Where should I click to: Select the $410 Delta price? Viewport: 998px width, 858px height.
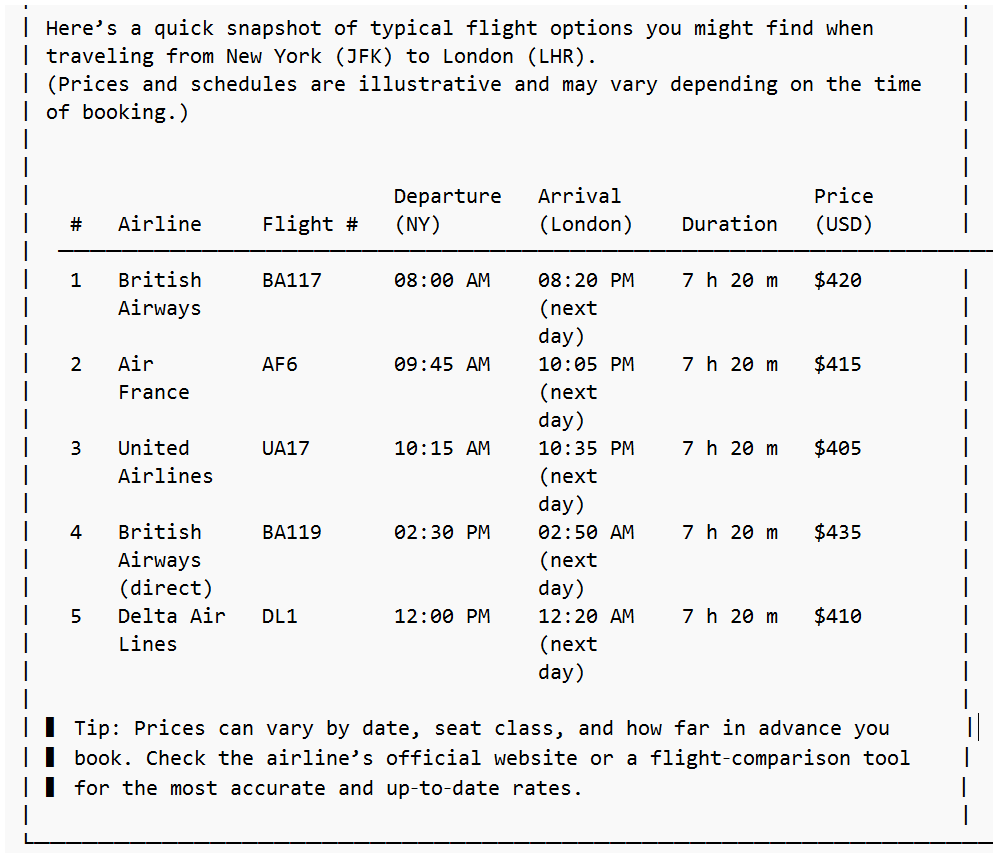[x=838, y=616]
